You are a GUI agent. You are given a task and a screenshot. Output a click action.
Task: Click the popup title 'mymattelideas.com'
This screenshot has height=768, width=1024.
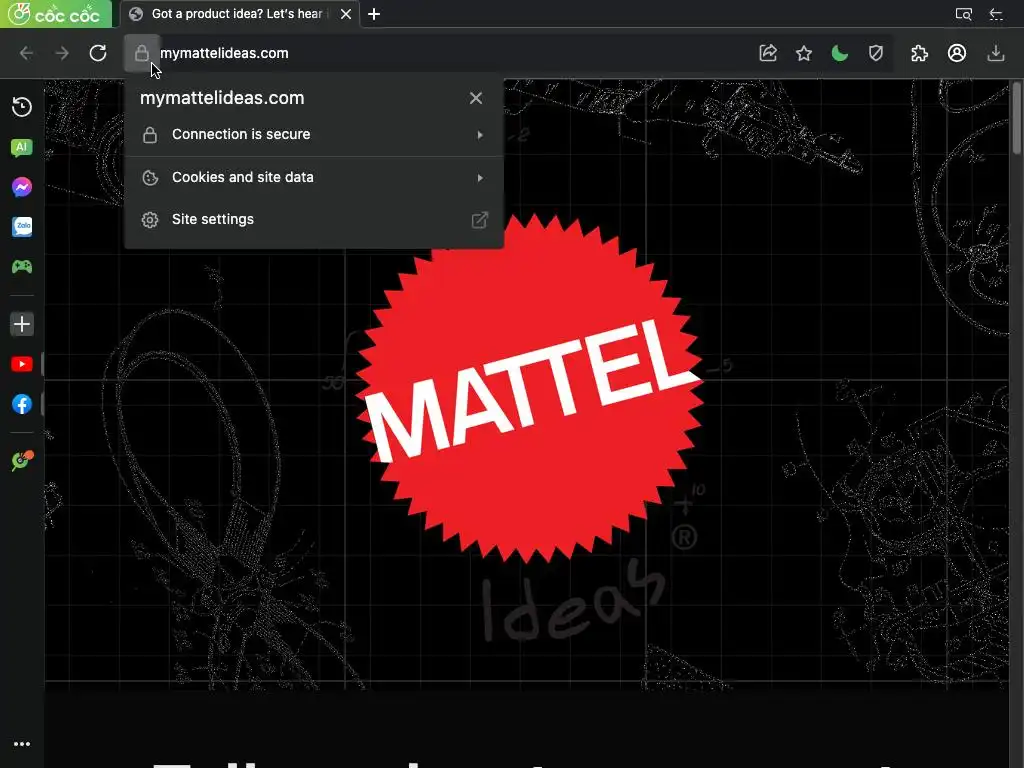(x=222, y=98)
